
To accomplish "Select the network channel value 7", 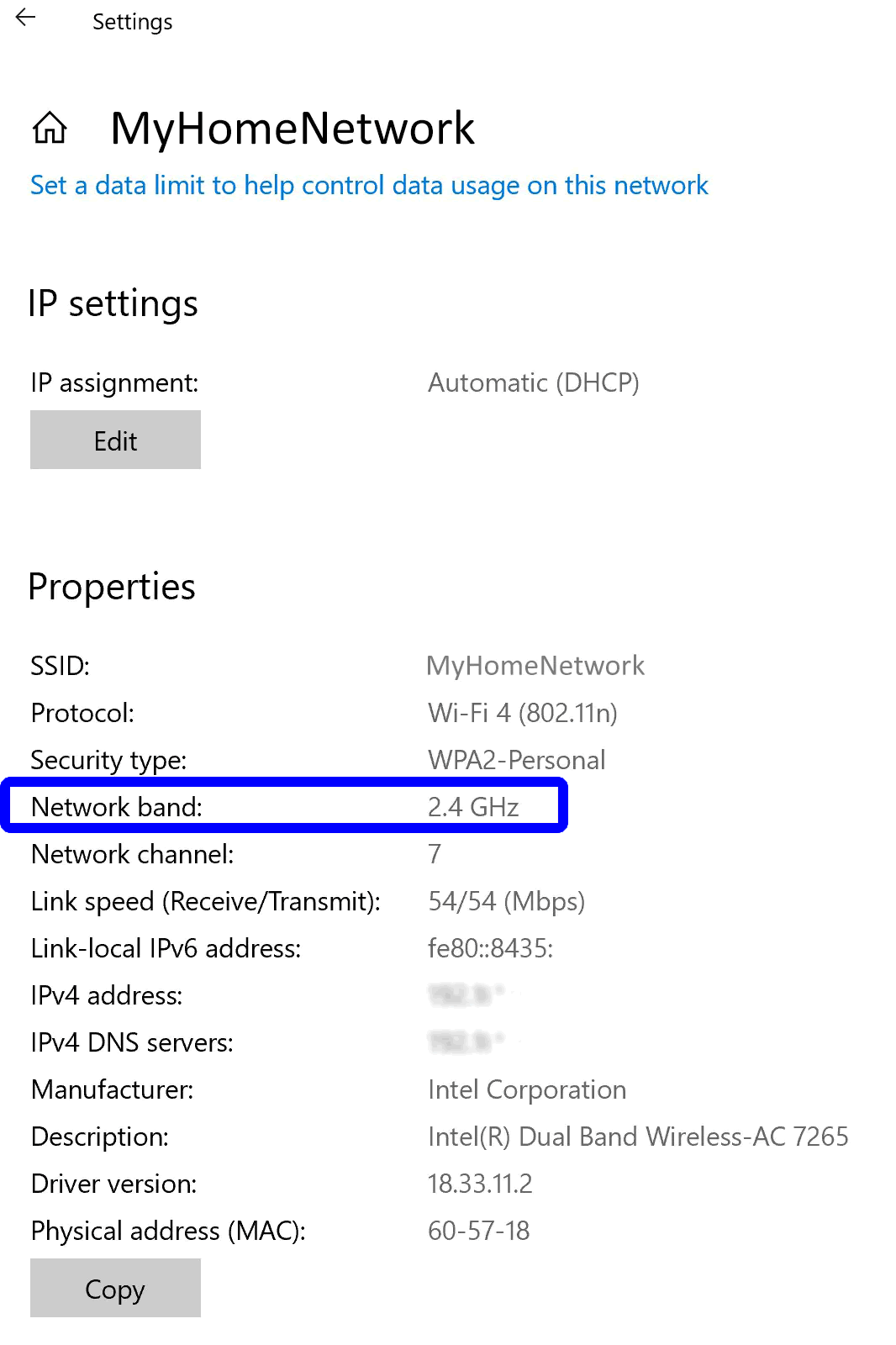I will pos(435,854).
